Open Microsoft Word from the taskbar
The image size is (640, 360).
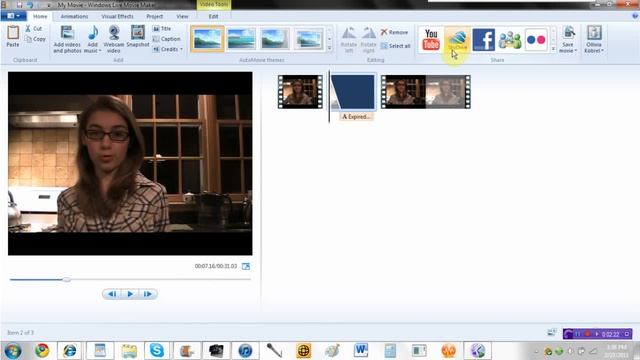pyautogui.click(x=361, y=351)
